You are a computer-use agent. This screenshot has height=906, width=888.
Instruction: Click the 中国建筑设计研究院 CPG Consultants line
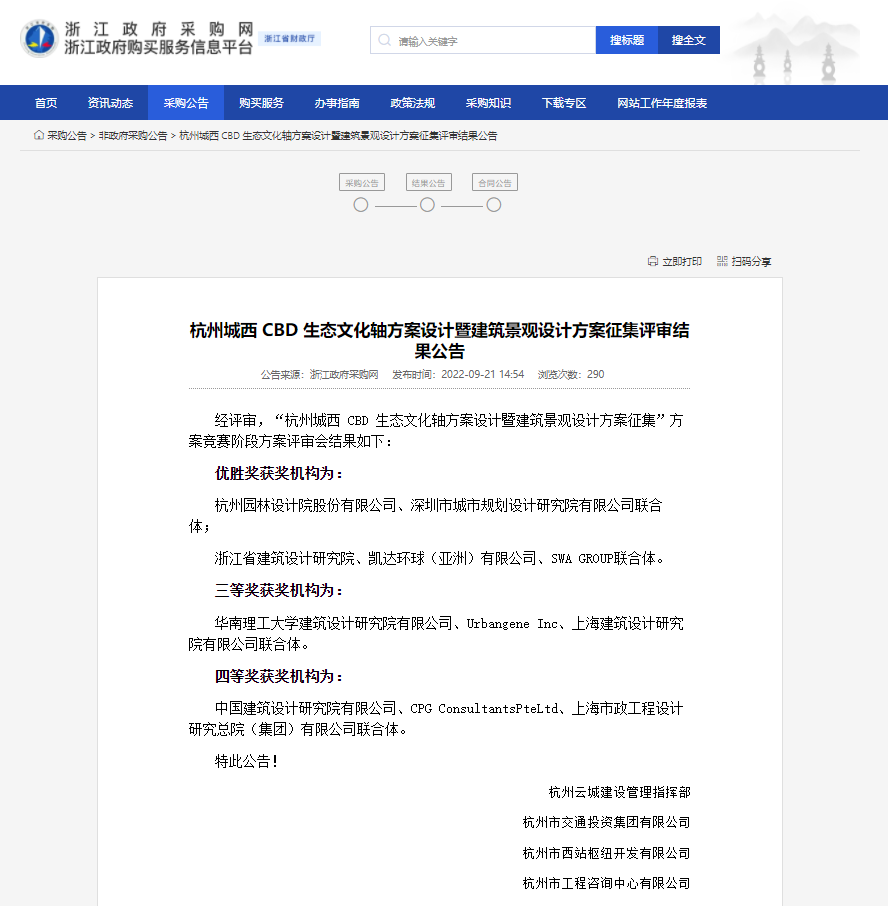tap(436, 719)
